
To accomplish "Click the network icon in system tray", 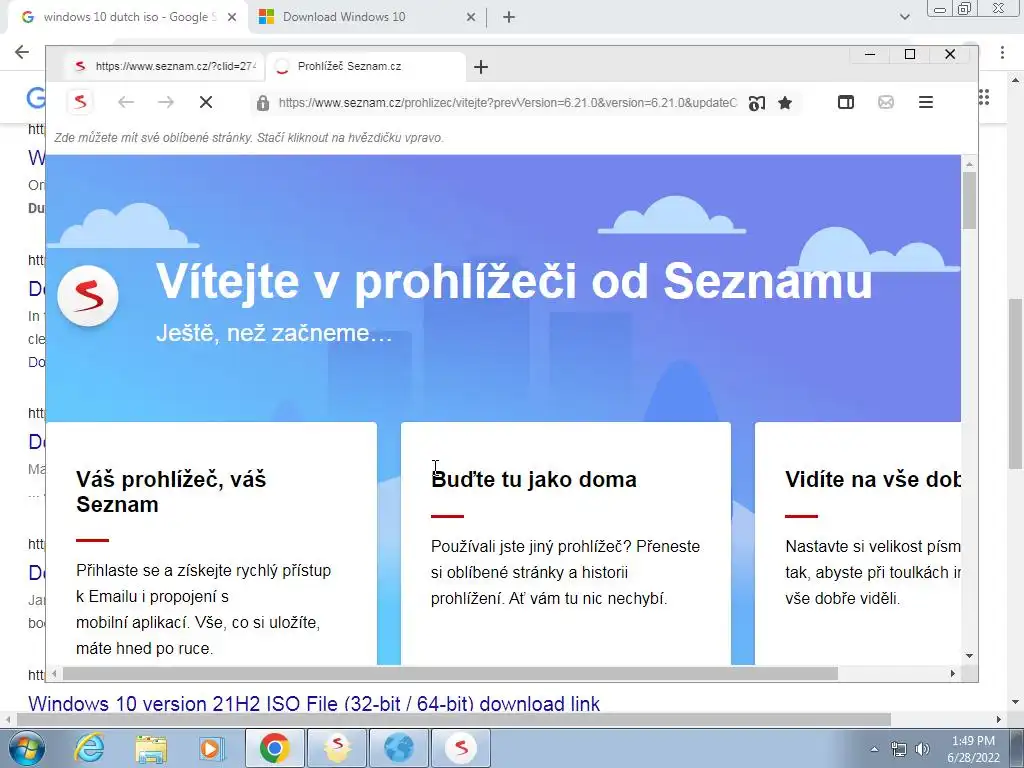I will [x=899, y=749].
